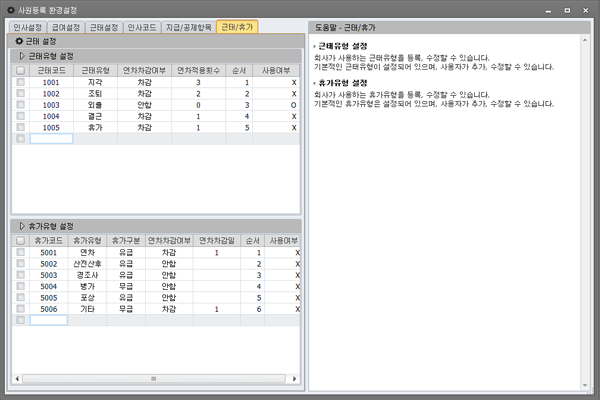600x400 pixels.
Task: Select the 근태설정 tab
Action: tap(104, 27)
